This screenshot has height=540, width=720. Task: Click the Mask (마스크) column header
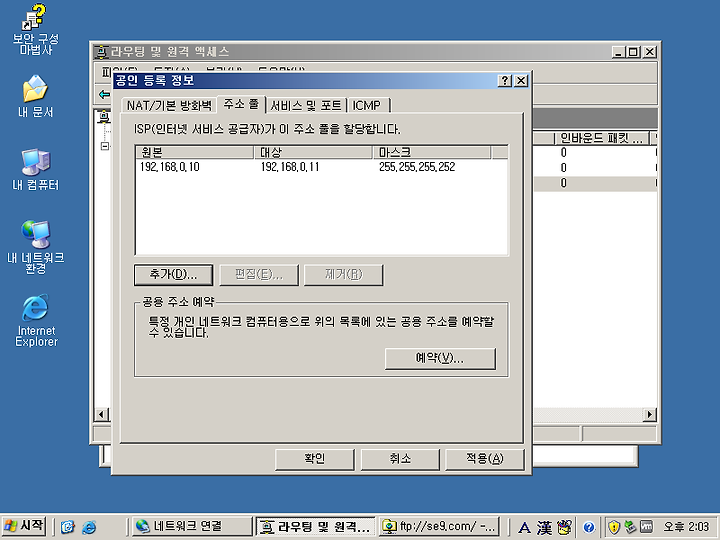432,152
